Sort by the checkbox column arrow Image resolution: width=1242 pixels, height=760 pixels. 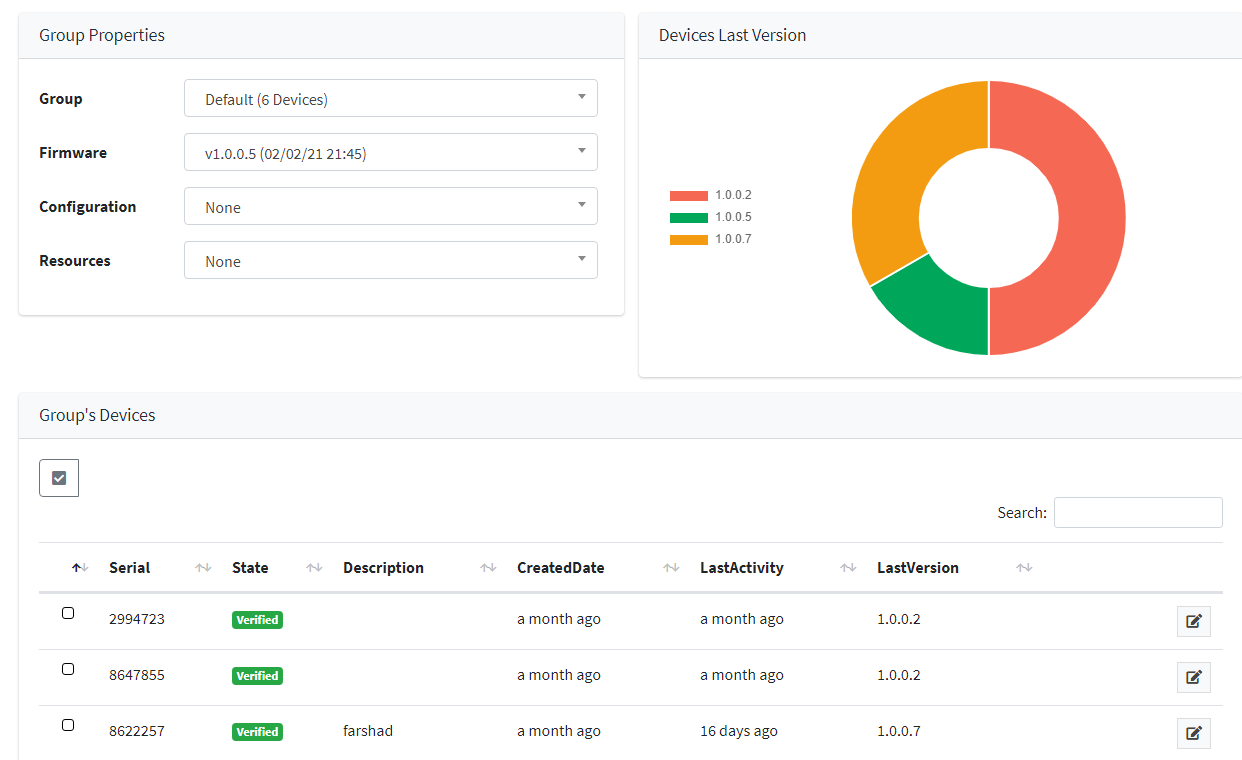[80, 568]
